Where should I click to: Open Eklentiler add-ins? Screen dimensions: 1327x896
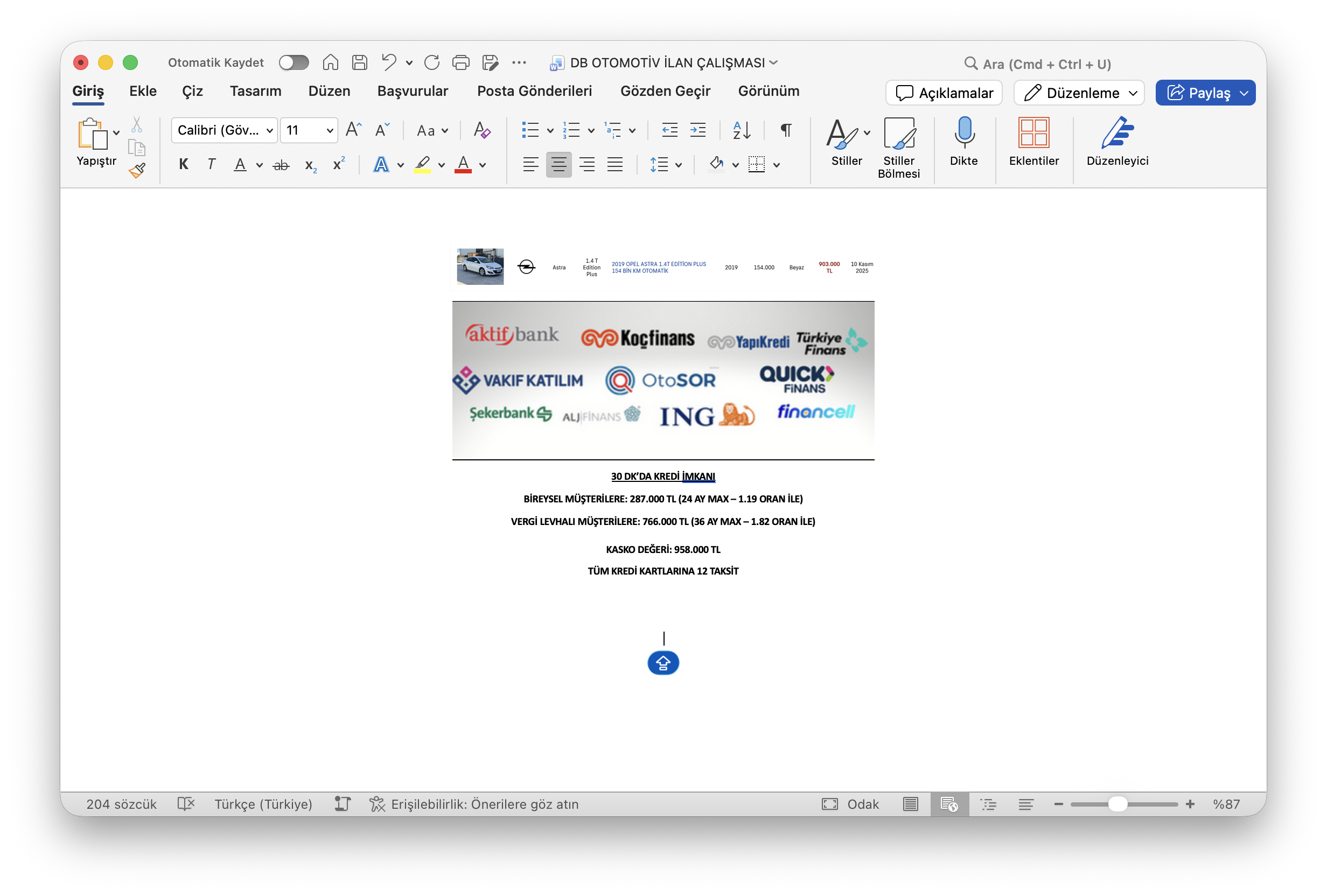click(1033, 142)
